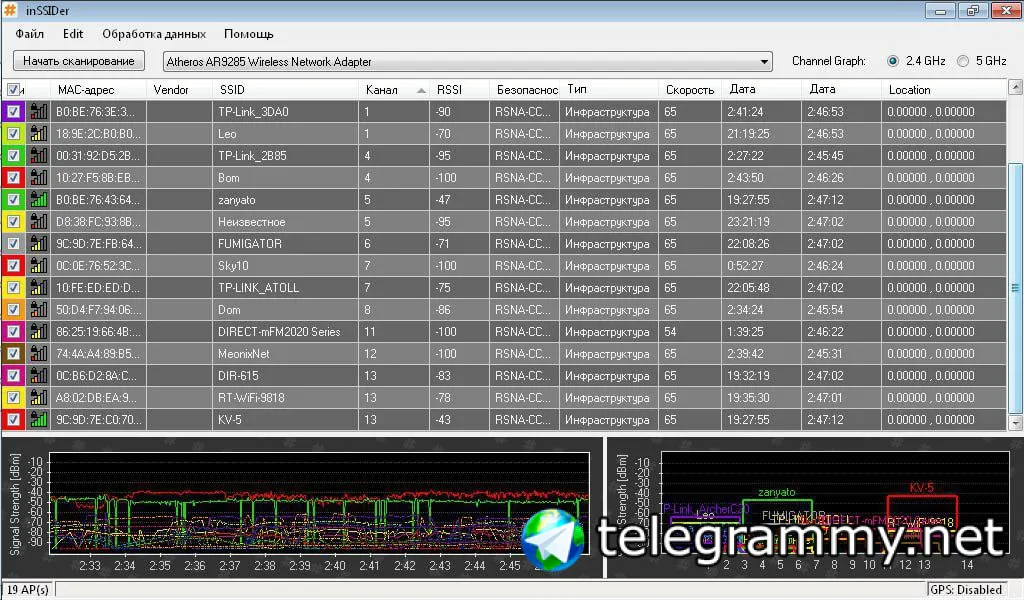The image size is (1024, 600).
Task: Sort table by Vendor column header
Action: click(179, 89)
